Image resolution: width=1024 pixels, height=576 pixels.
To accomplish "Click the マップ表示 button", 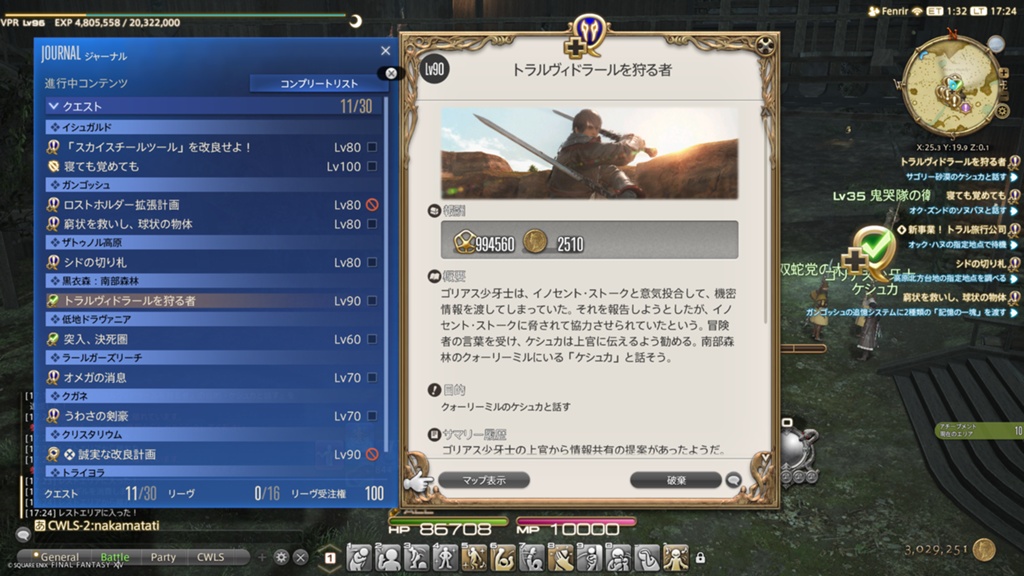I will pyautogui.click(x=484, y=480).
